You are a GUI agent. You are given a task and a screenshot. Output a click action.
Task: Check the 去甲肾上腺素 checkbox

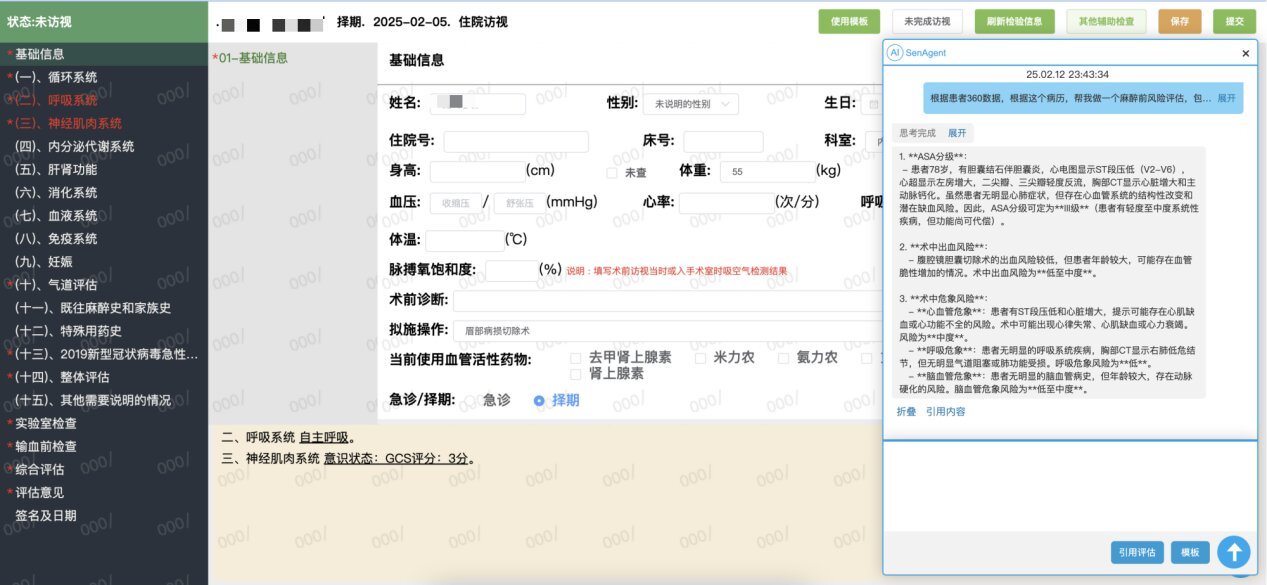[575, 357]
